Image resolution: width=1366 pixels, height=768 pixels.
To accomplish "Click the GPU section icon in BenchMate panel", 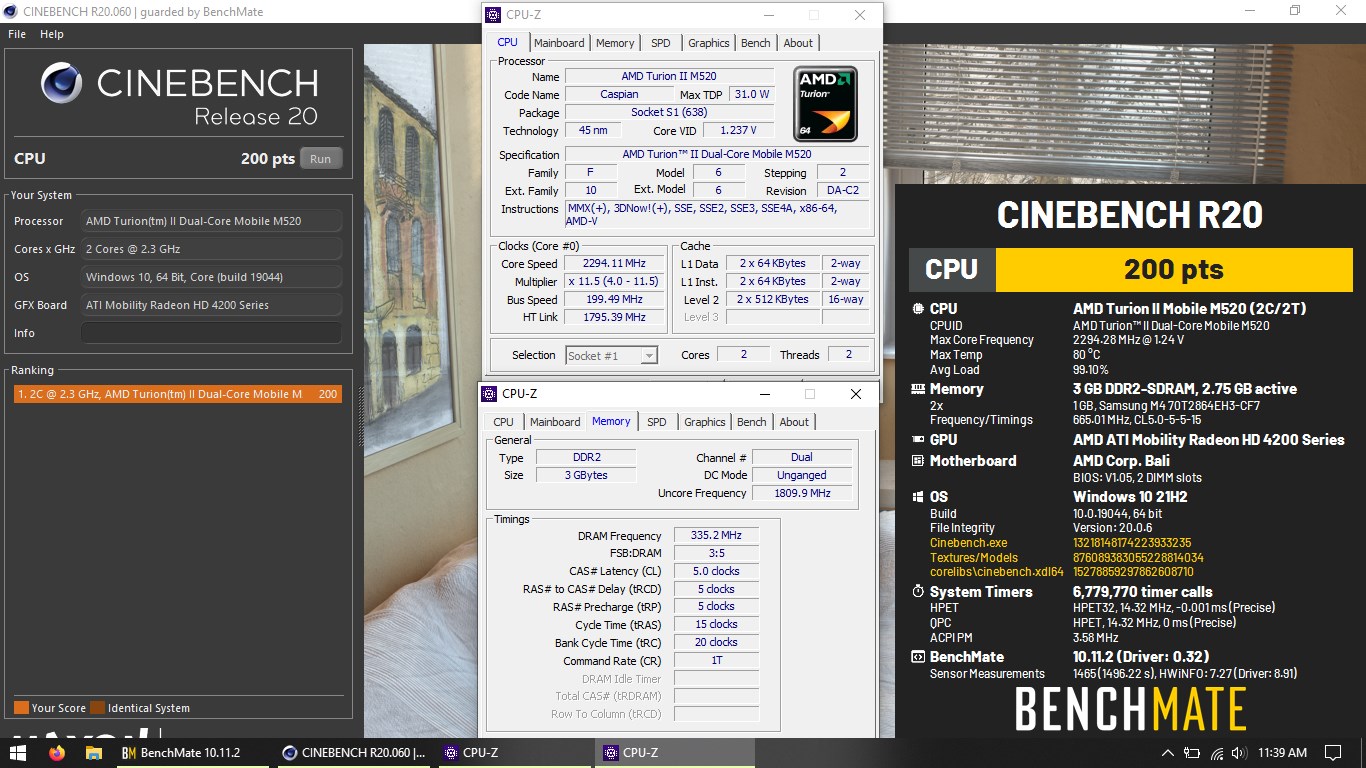I will point(918,439).
